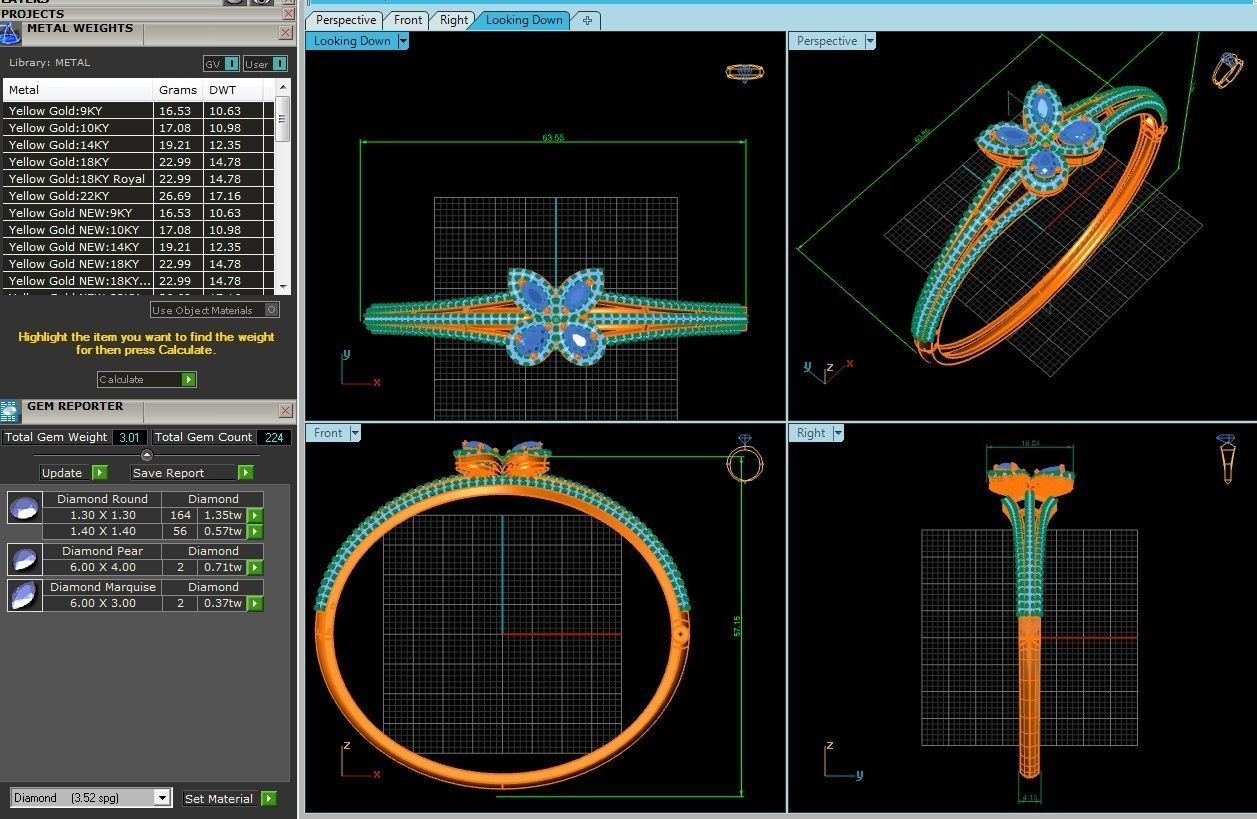Click metal list scrollbar up arrow
Image resolution: width=1257 pixels, height=819 pixels.
pyautogui.click(x=283, y=88)
